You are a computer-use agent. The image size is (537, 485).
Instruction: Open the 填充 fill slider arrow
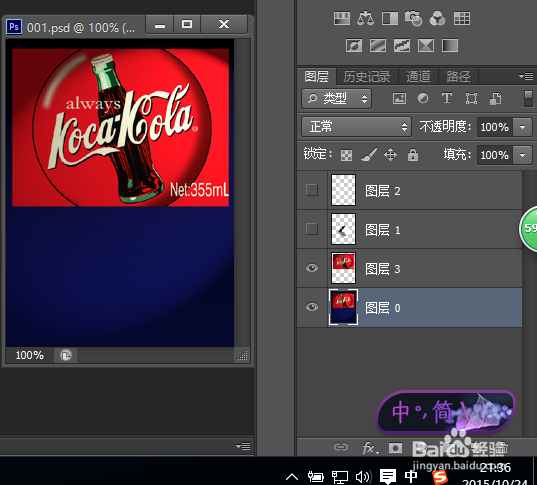coord(522,155)
